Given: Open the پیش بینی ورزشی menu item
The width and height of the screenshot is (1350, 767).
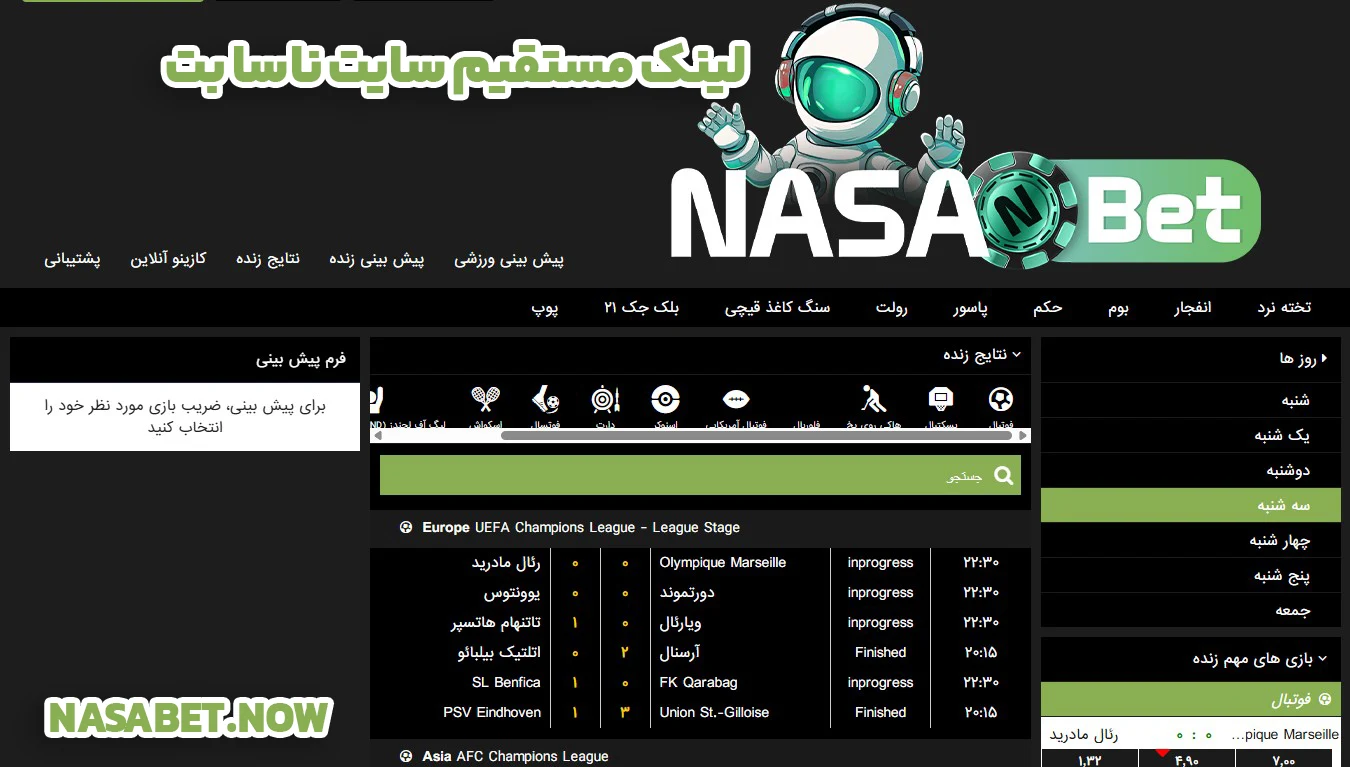Looking at the screenshot, I should click(509, 260).
